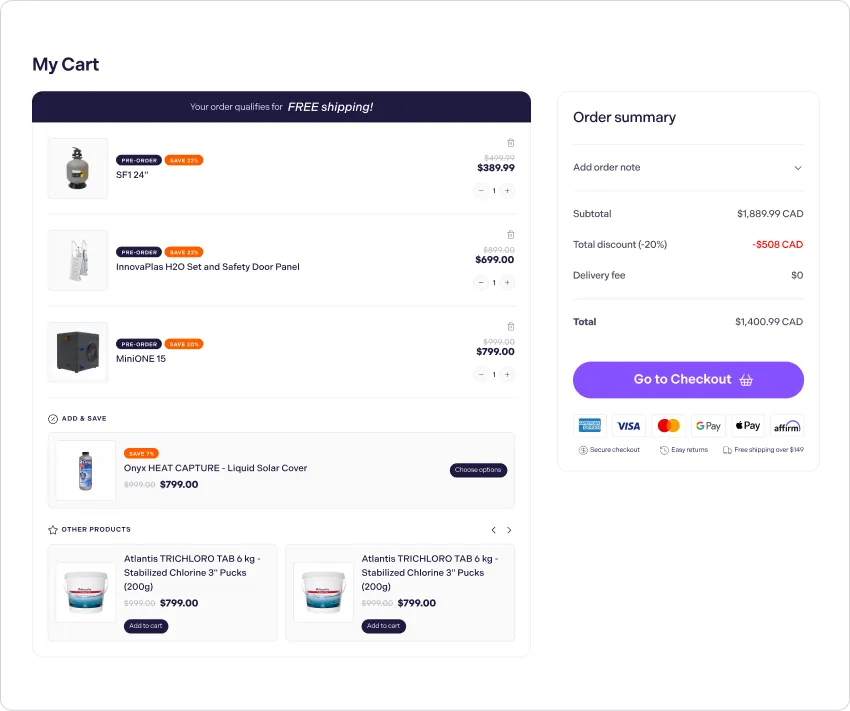The width and height of the screenshot is (850, 711).
Task: Click the Add & Save circle icon
Action: pos(53,419)
